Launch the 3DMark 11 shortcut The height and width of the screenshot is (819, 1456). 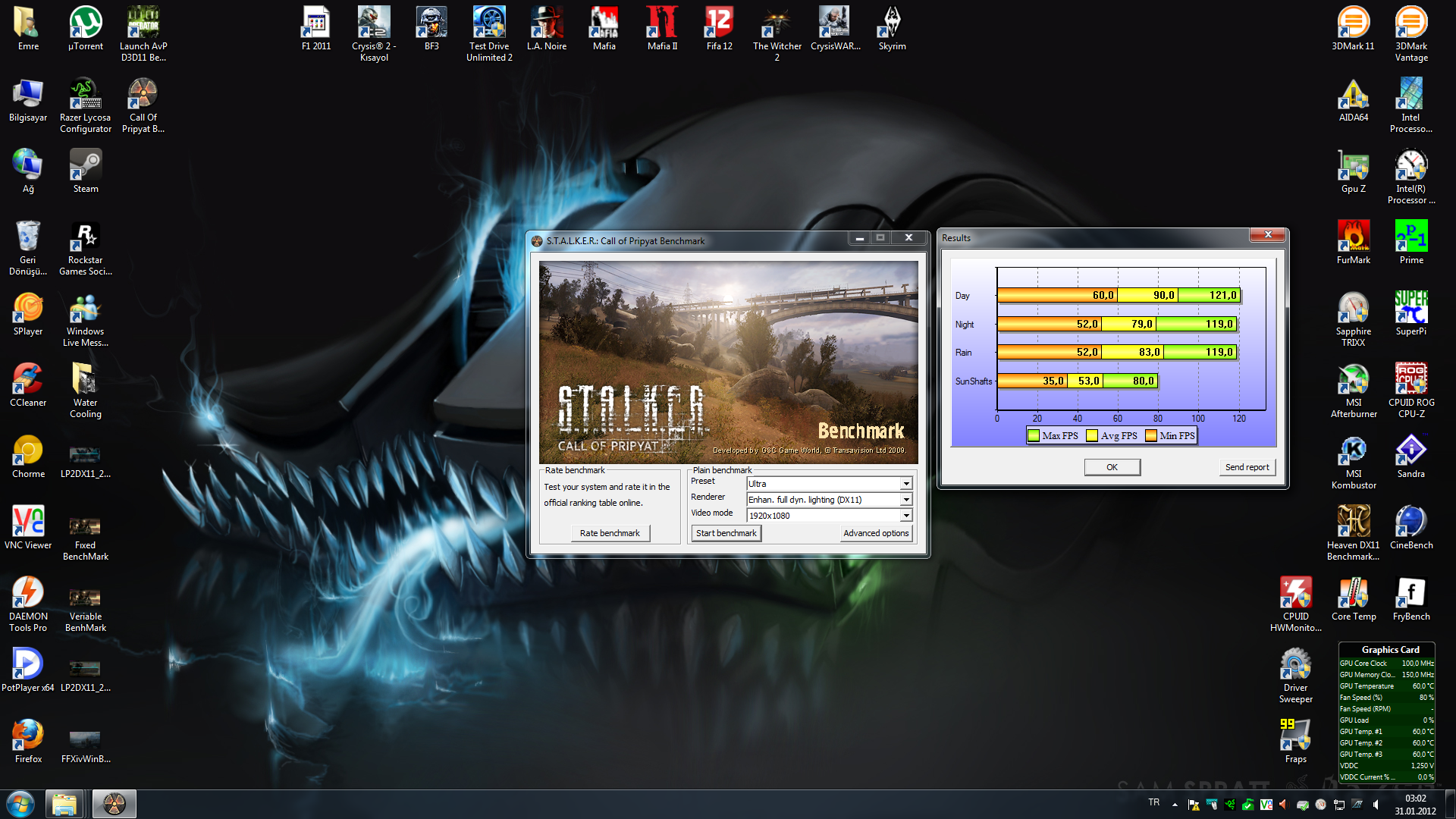point(1353,24)
